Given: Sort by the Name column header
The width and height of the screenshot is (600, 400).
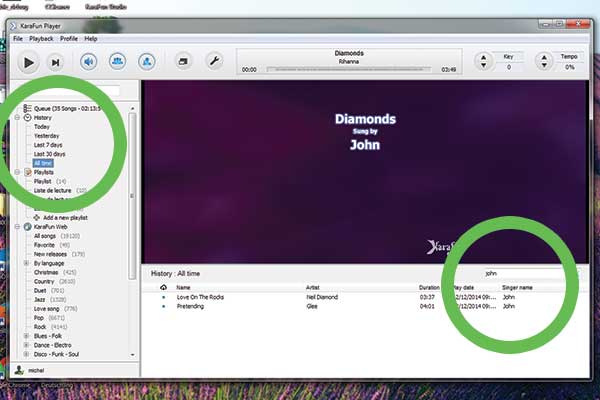Looking at the screenshot, I should pos(183,287).
